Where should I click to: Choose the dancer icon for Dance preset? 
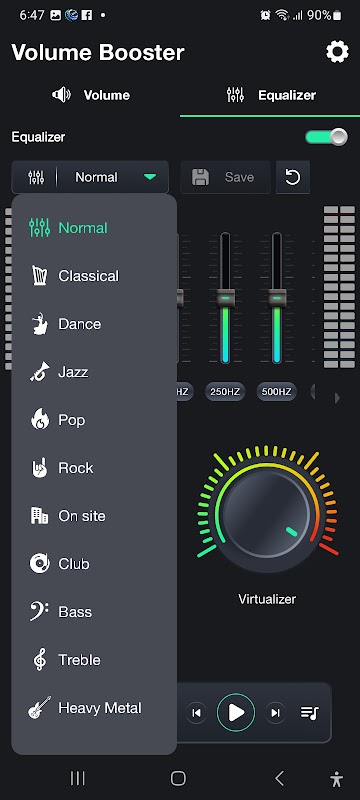39,324
